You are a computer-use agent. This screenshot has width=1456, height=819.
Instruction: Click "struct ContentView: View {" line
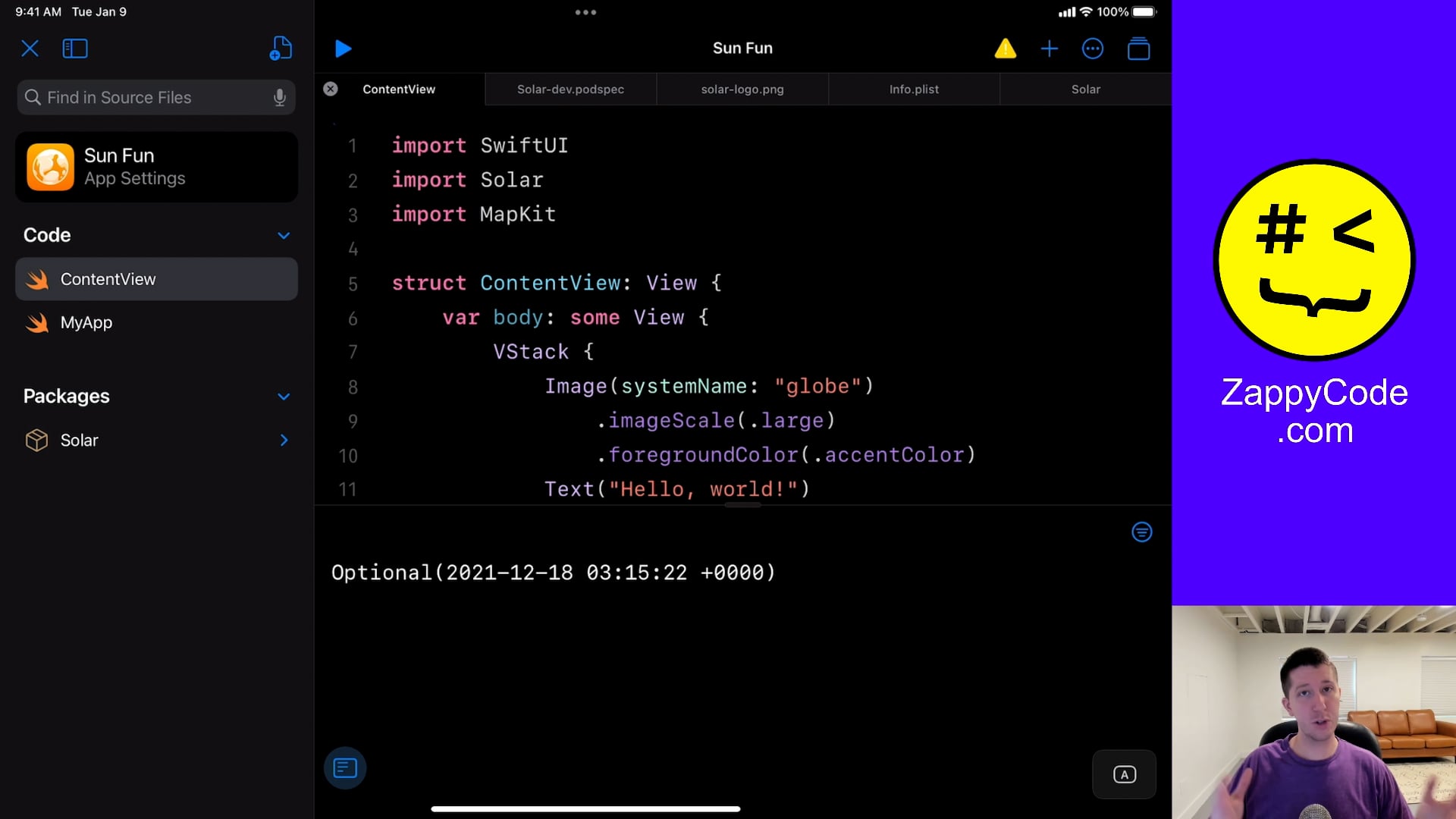(557, 284)
